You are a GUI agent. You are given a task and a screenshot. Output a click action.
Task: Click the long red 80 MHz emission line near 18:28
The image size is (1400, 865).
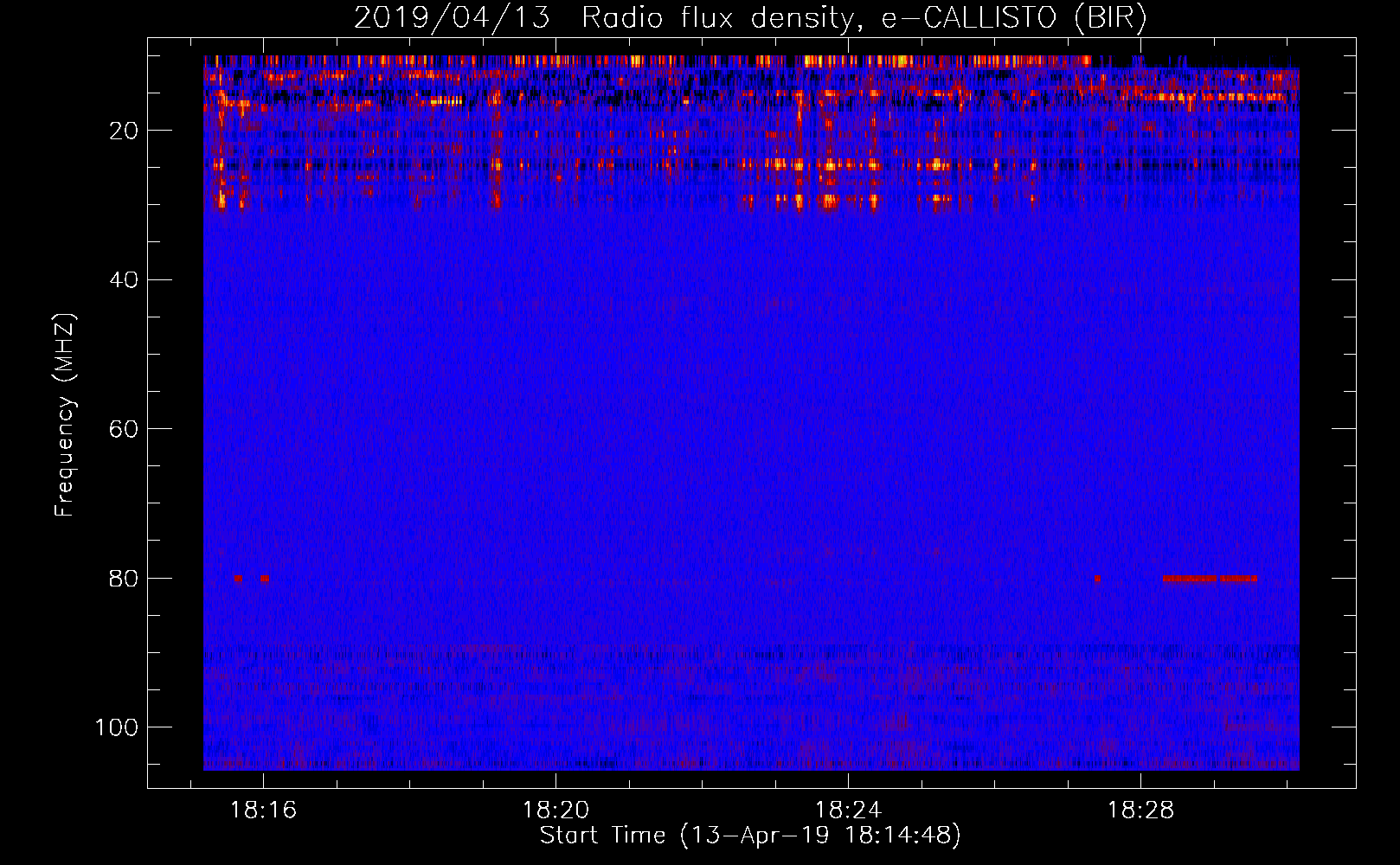1210,578
